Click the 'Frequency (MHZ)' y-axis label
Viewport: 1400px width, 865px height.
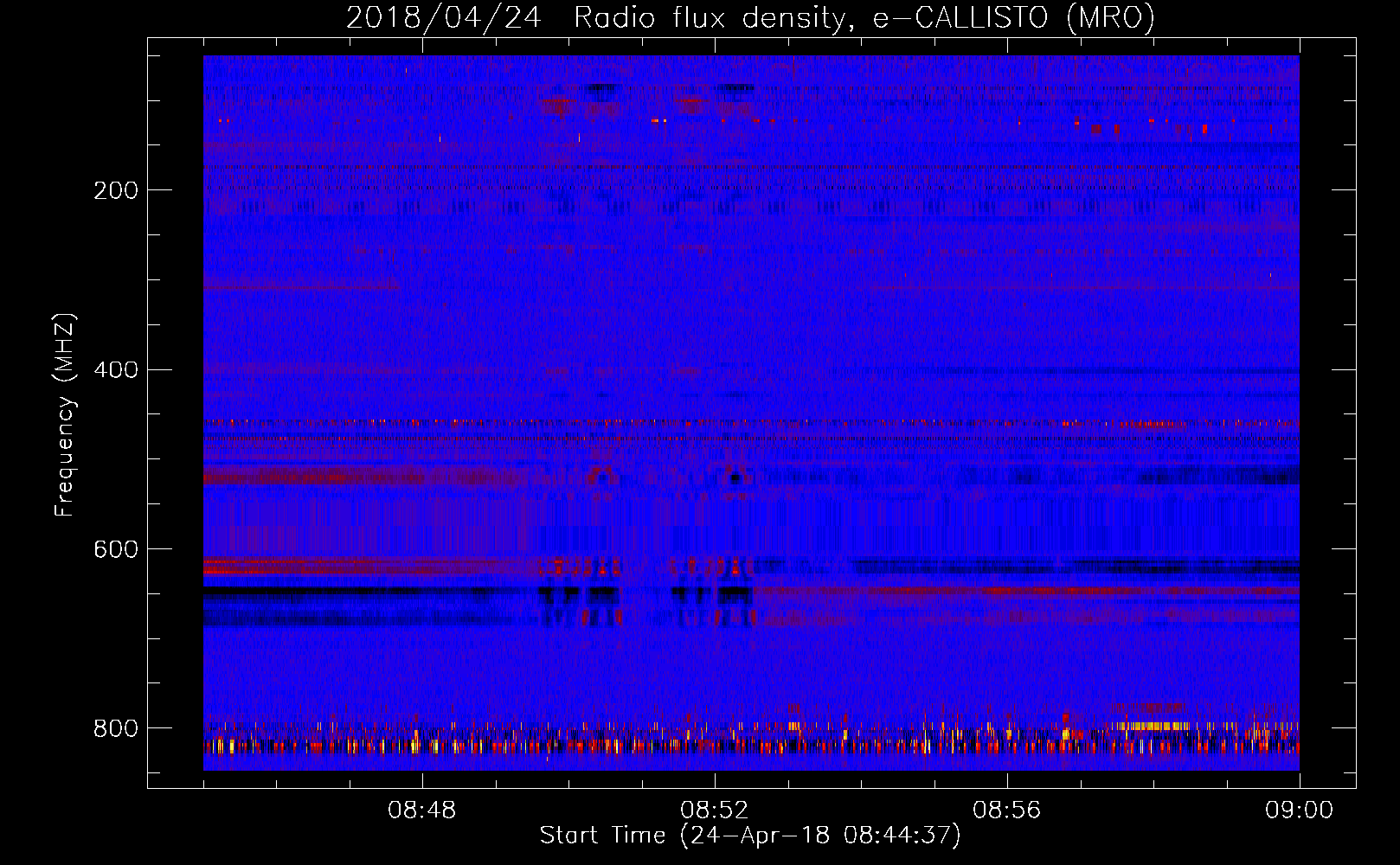point(65,415)
